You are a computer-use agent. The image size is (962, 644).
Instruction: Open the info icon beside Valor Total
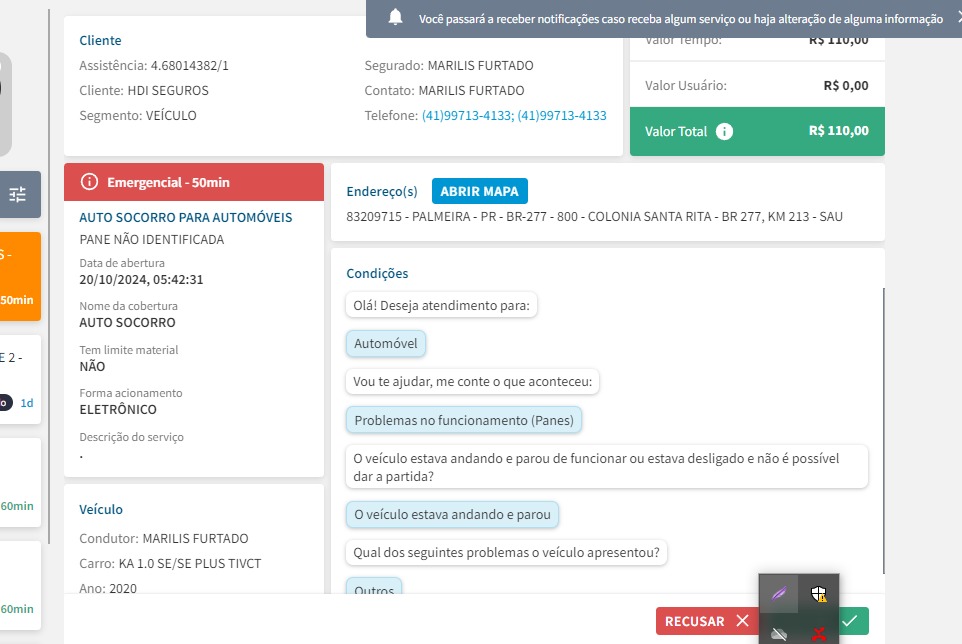tap(724, 131)
